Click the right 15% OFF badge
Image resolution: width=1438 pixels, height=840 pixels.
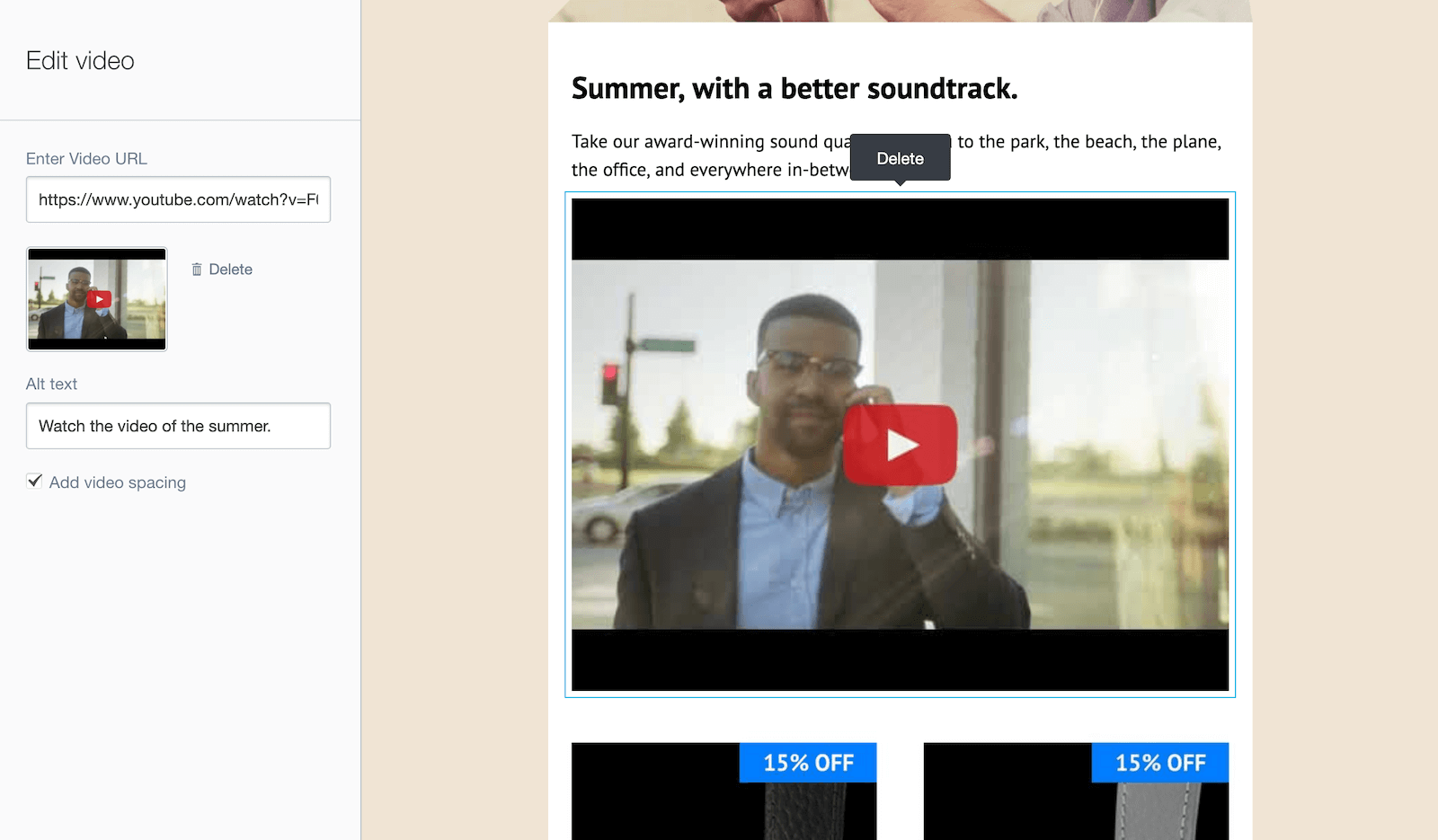(1159, 763)
